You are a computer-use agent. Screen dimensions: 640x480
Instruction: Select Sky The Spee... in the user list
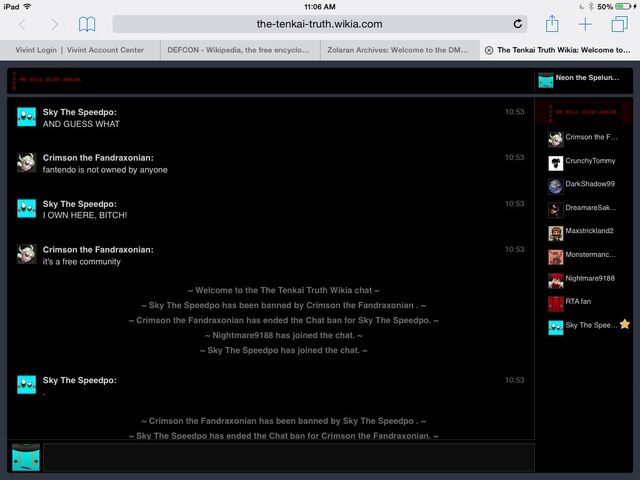tap(584, 327)
